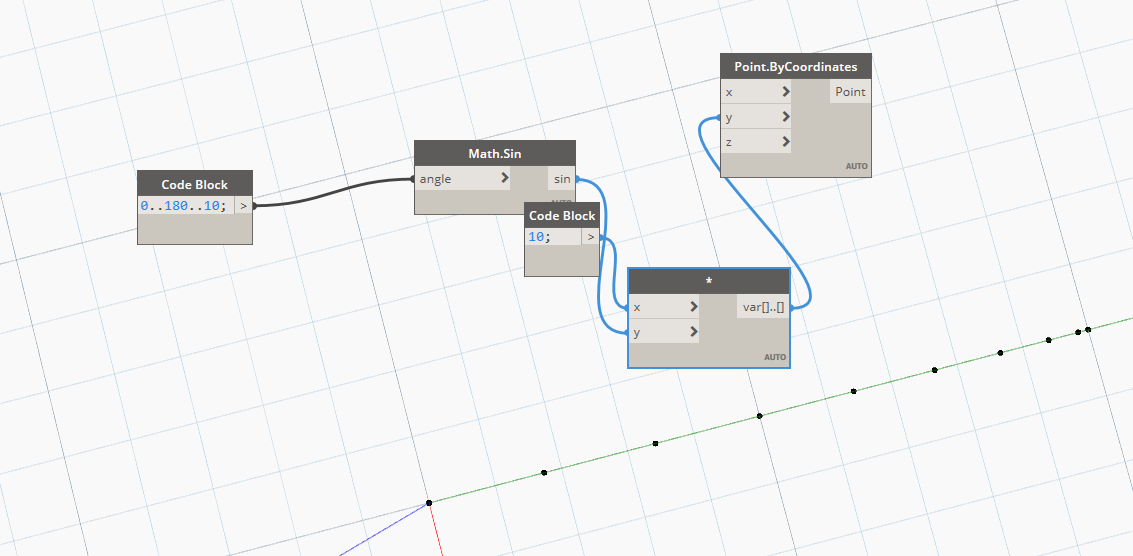
Task: Click the 10; code field
Action: (x=553, y=237)
